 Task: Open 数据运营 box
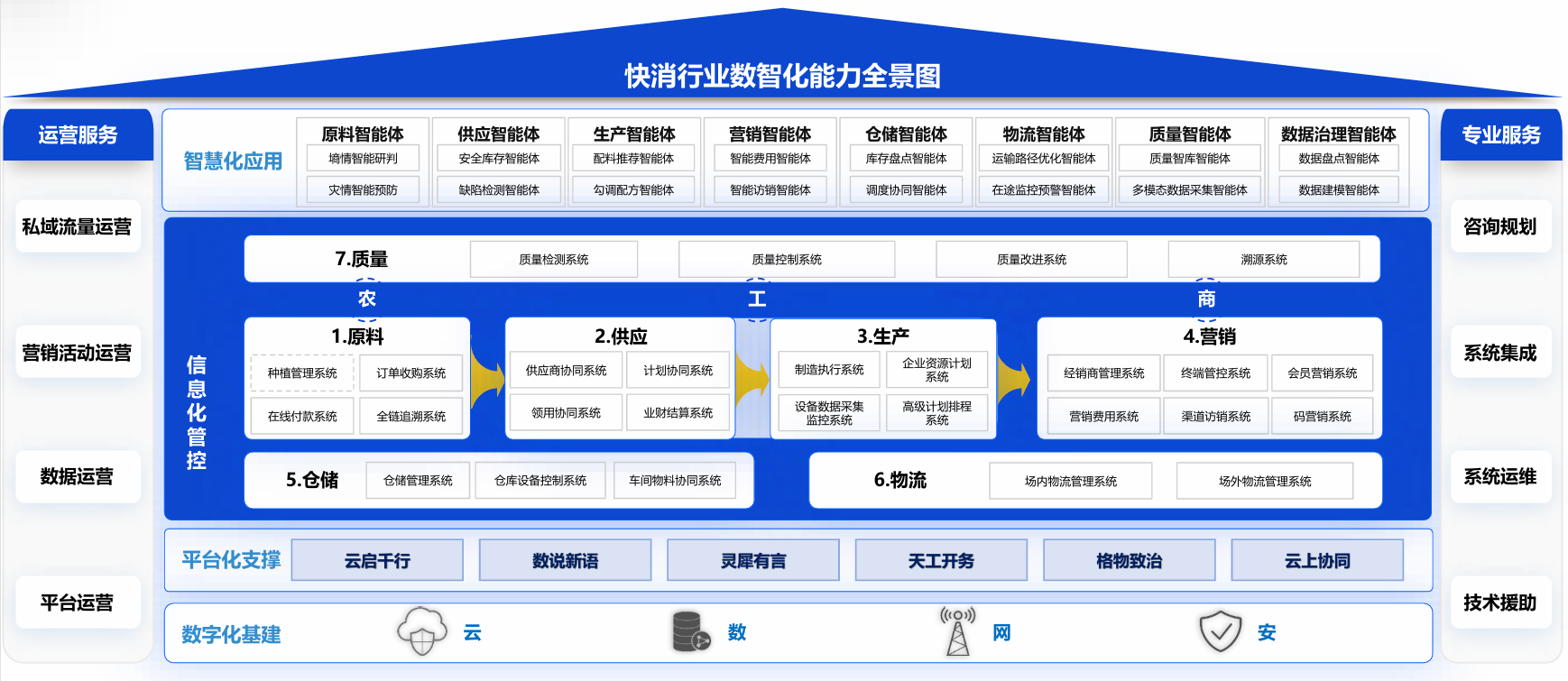78,476
